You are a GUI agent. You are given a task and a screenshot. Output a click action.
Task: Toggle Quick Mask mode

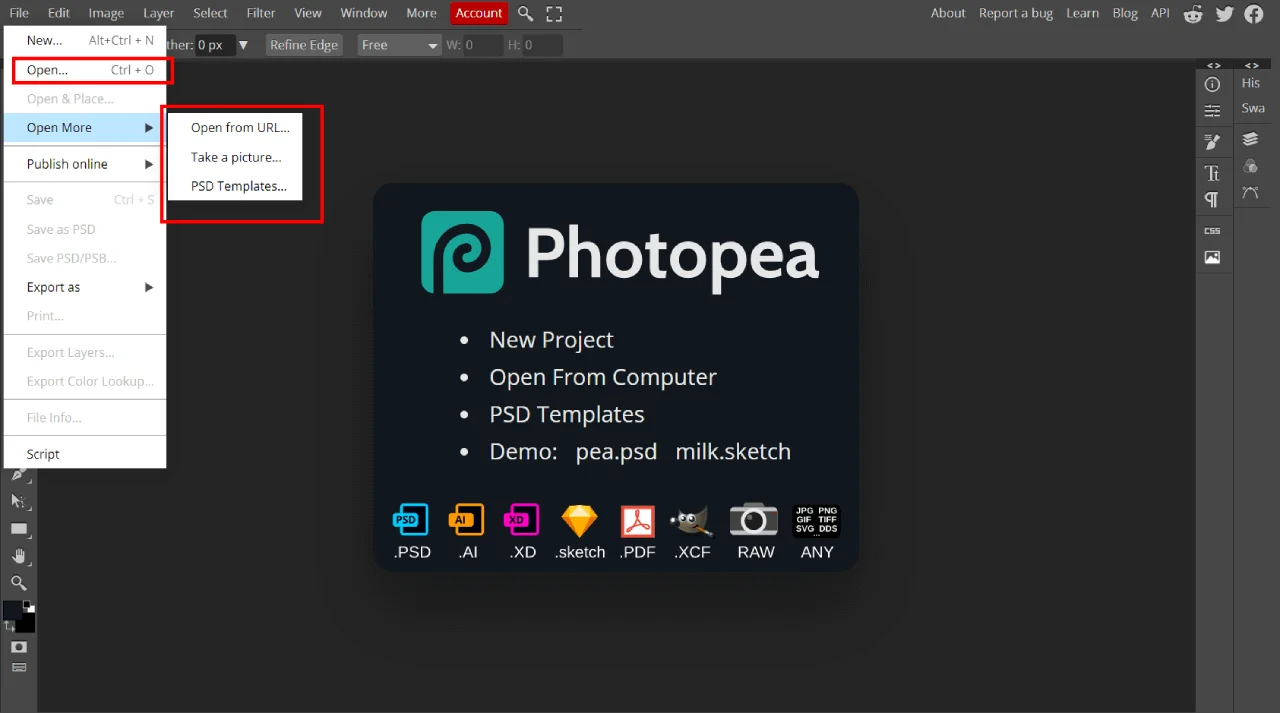tap(18, 647)
